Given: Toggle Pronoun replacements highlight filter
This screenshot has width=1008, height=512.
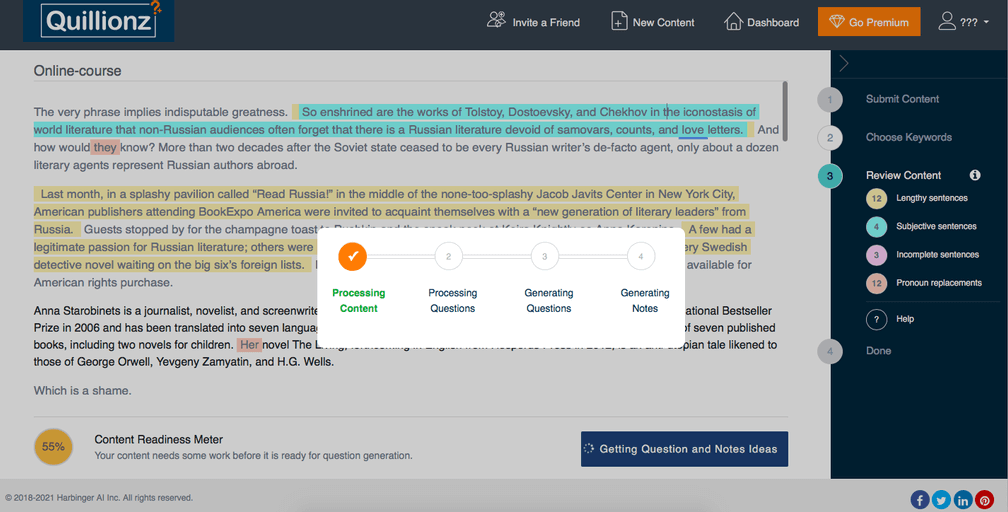Looking at the screenshot, I should pyautogui.click(x=877, y=283).
